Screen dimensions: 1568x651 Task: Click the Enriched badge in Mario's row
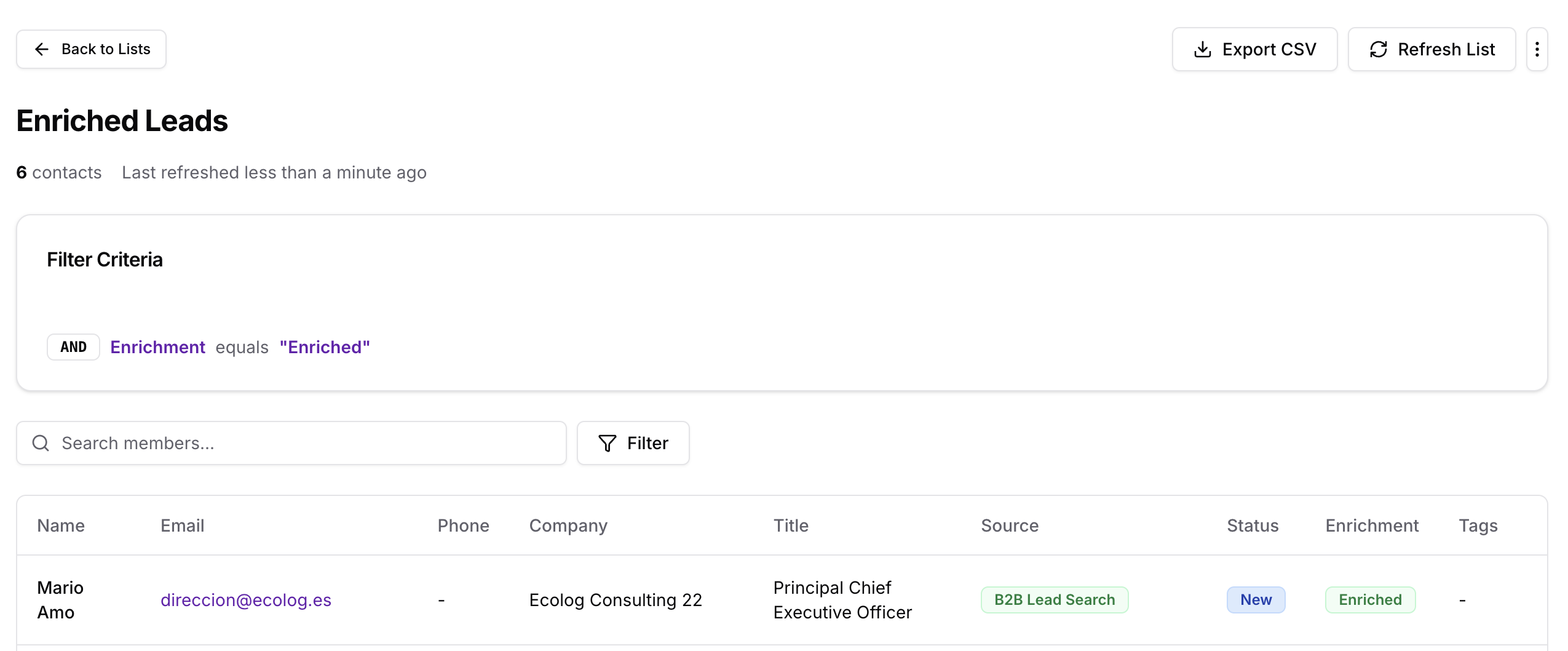coord(1370,600)
